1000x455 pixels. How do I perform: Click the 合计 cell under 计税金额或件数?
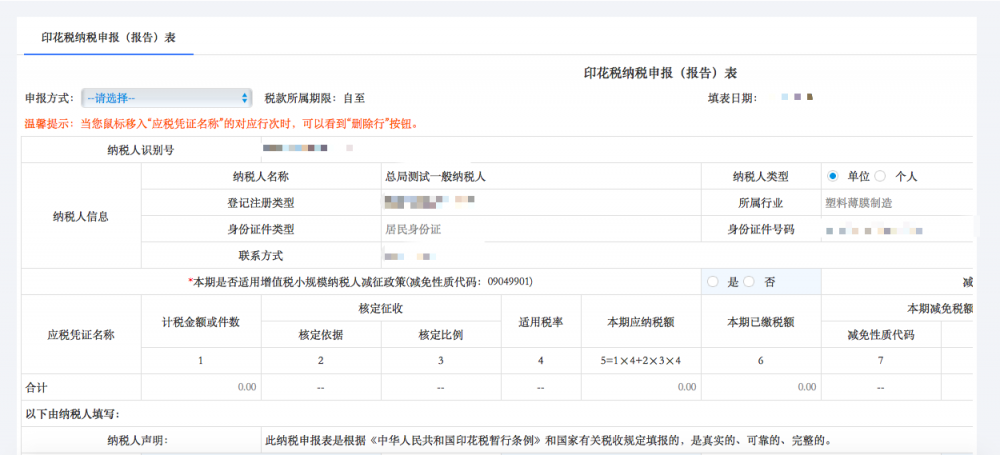(x=201, y=387)
